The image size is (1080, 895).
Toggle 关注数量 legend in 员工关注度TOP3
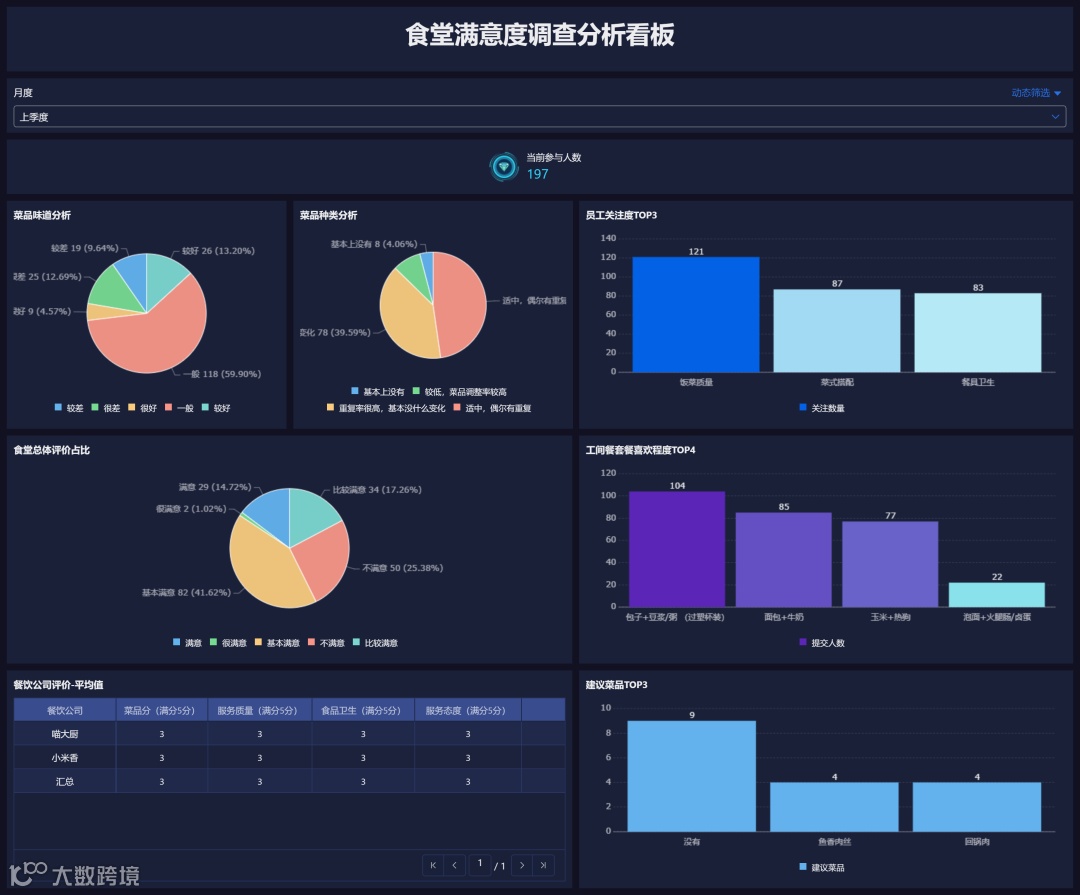pyautogui.click(x=822, y=408)
